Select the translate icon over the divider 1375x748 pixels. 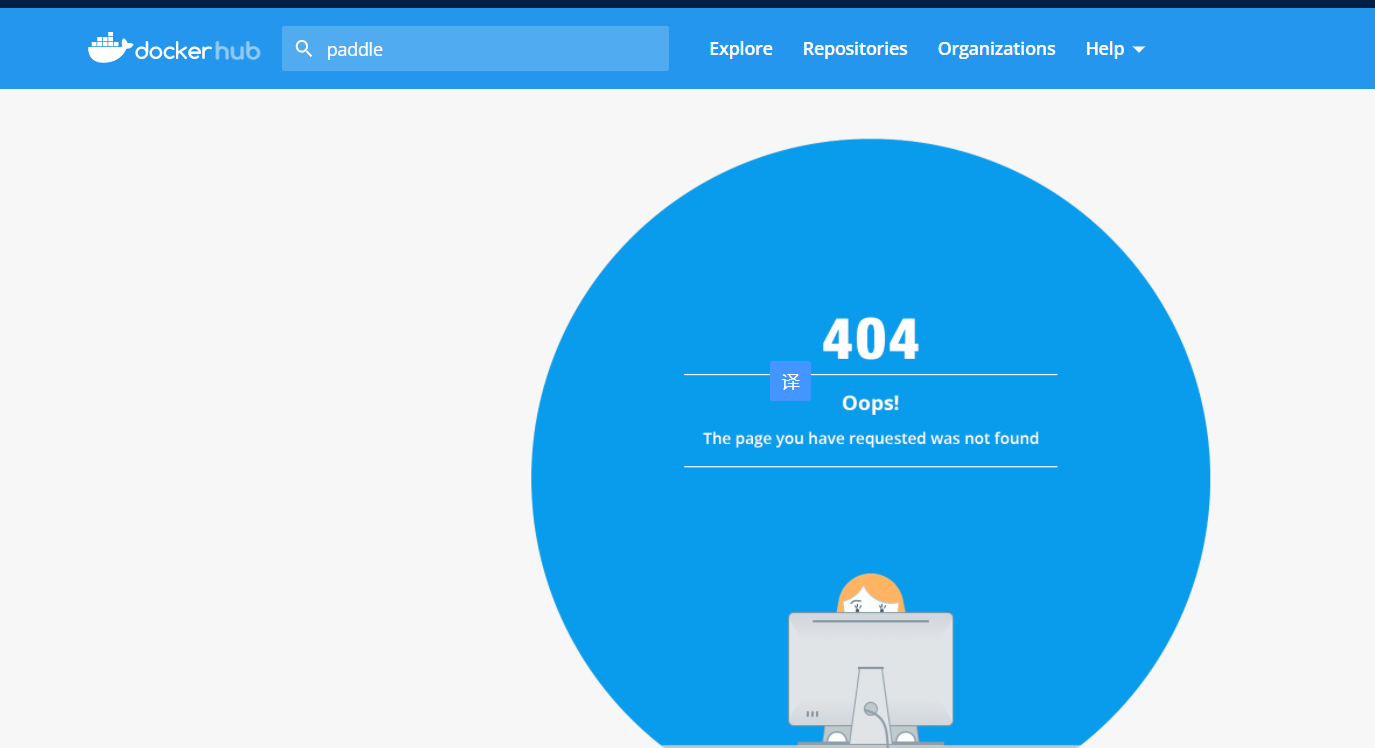[x=790, y=381]
